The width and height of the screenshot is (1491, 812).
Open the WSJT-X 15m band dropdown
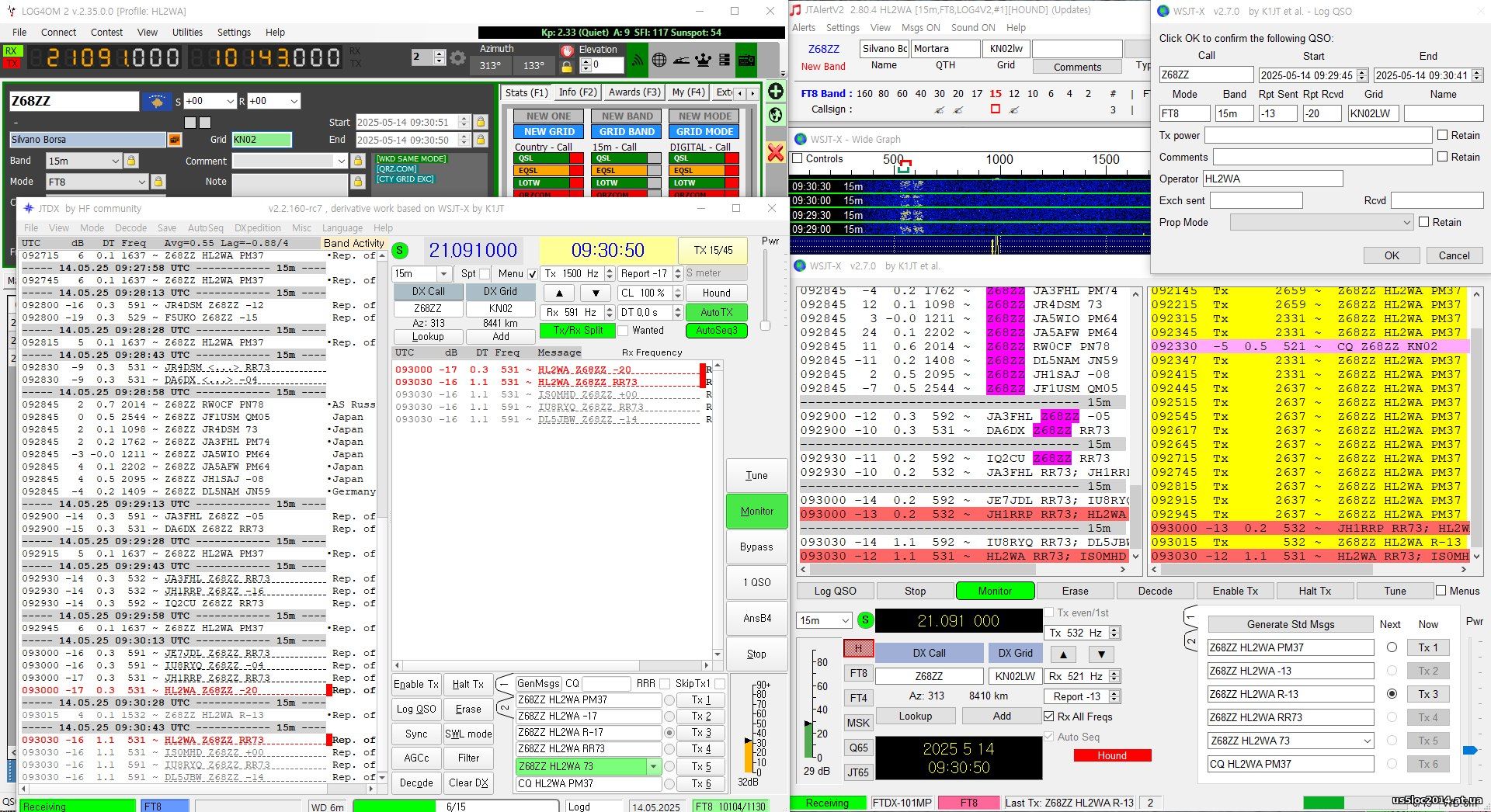[x=845, y=620]
